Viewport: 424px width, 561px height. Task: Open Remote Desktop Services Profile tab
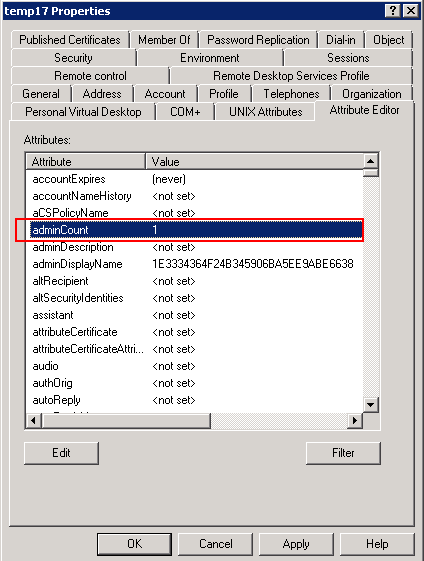point(291,75)
